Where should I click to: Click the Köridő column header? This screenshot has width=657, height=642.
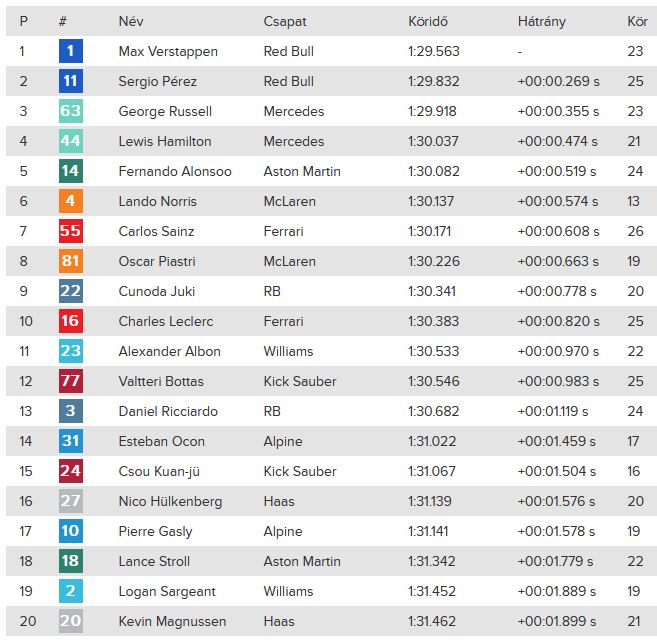click(x=428, y=21)
